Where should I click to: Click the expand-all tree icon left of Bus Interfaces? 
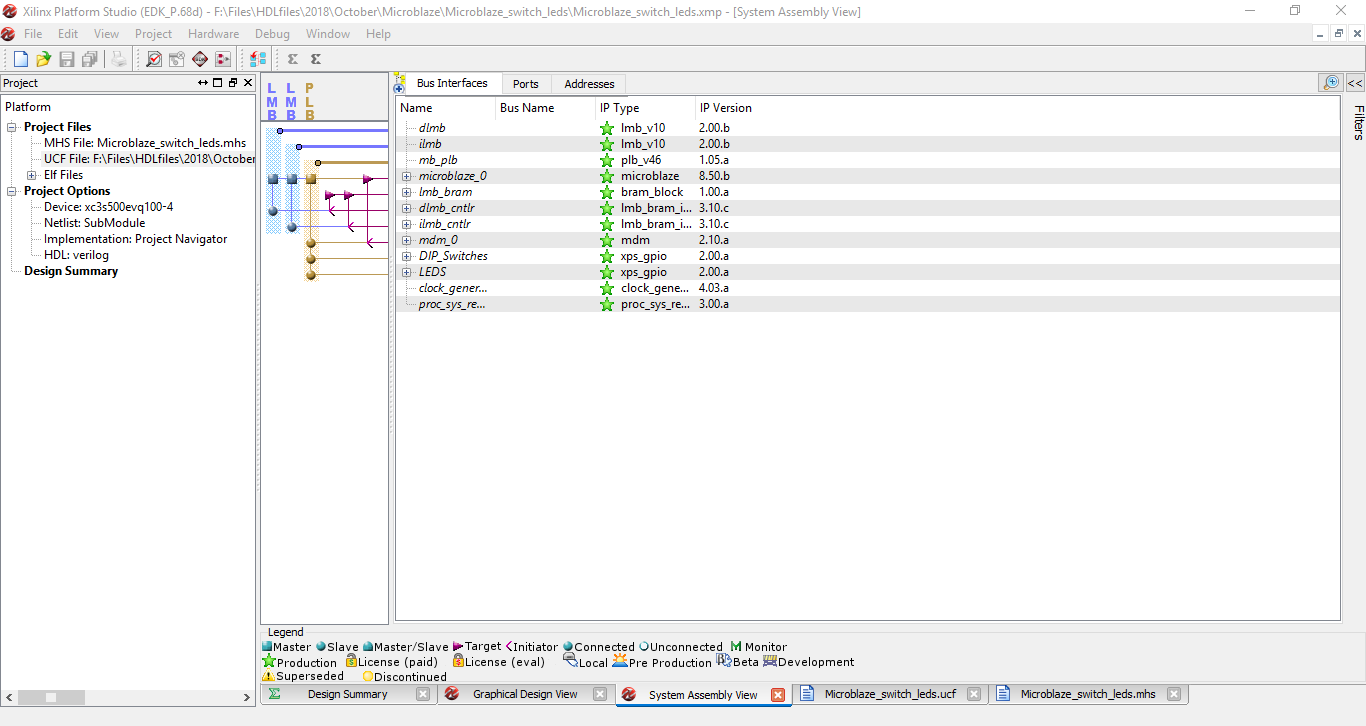(399, 83)
